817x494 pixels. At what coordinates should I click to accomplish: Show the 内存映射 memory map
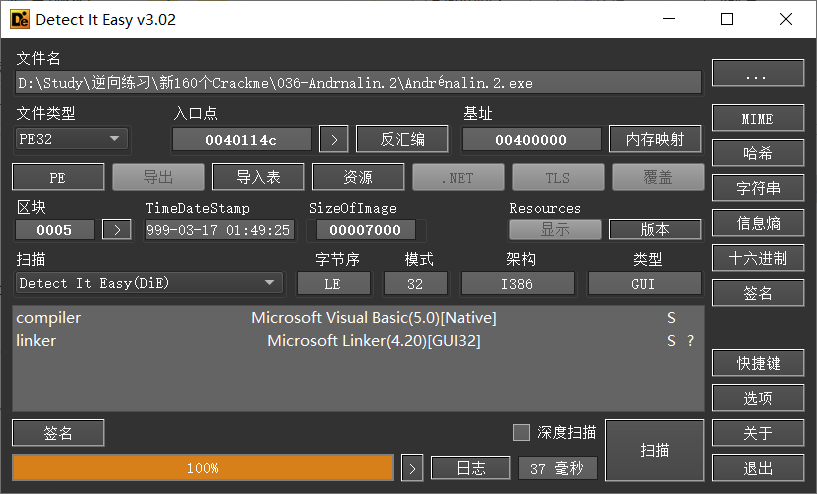[655, 139]
